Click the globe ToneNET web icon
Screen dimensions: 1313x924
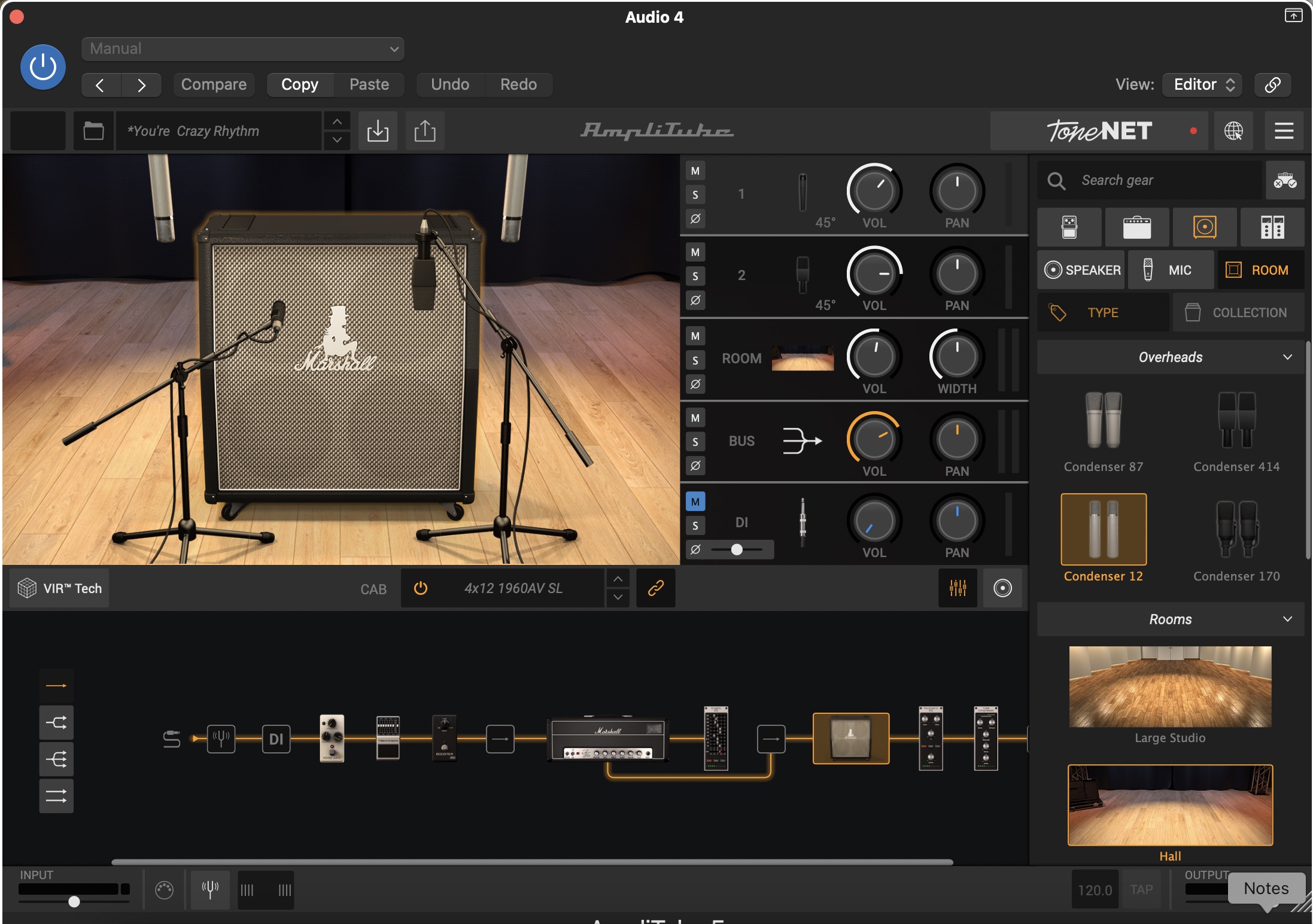point(1233,130)
